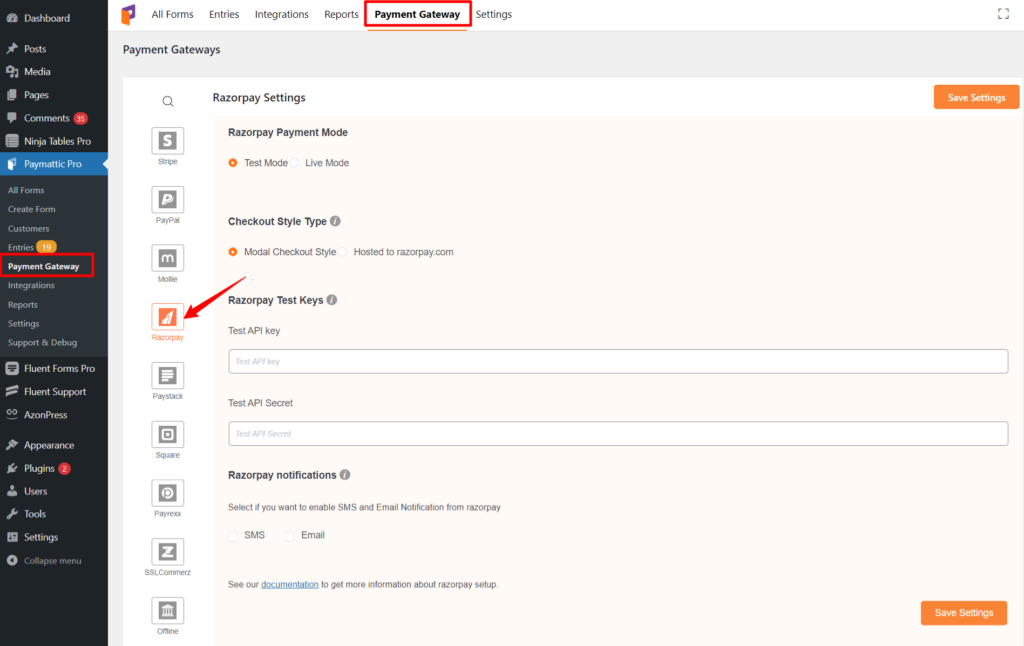Open Paystack gateway configuration
The image size is (1024, 646).
click(x=167, y=376)
